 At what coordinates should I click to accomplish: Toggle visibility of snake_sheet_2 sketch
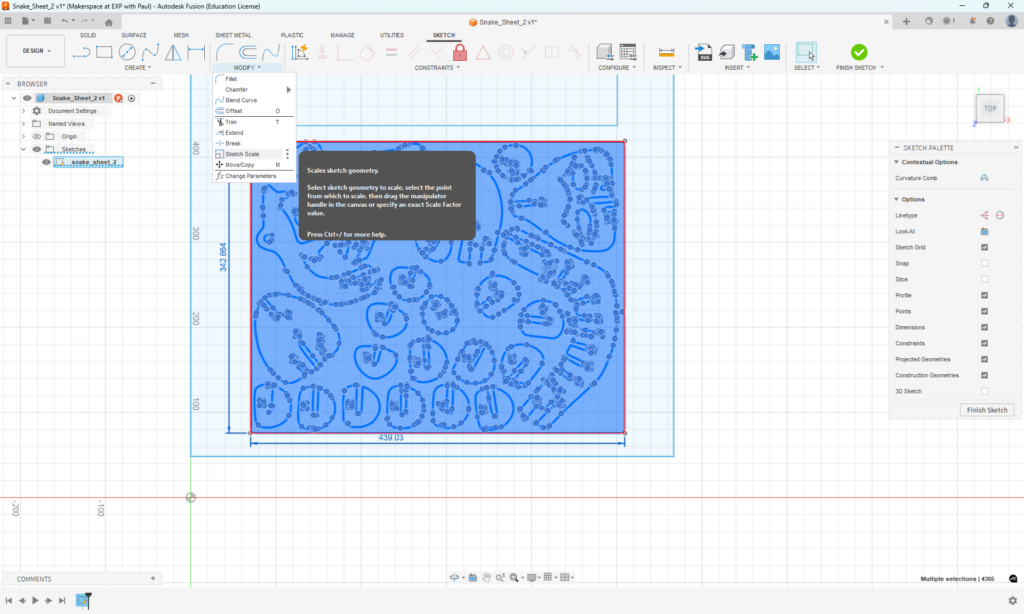[44, 161]
